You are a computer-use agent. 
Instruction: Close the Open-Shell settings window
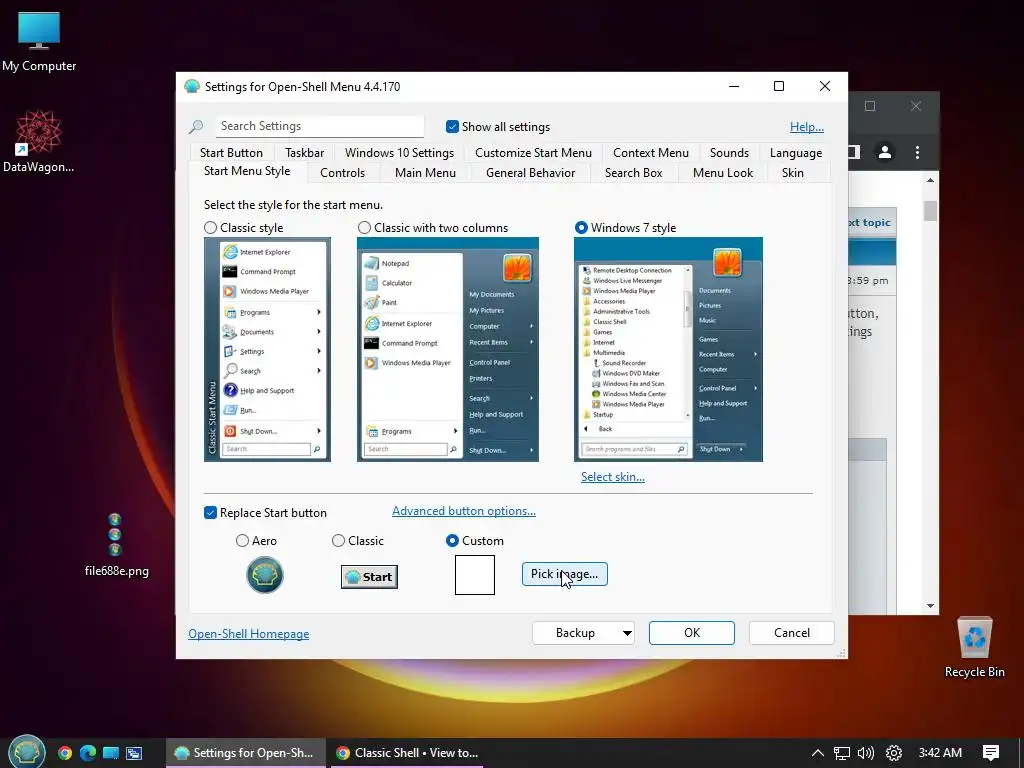click(x=825, y=86)
